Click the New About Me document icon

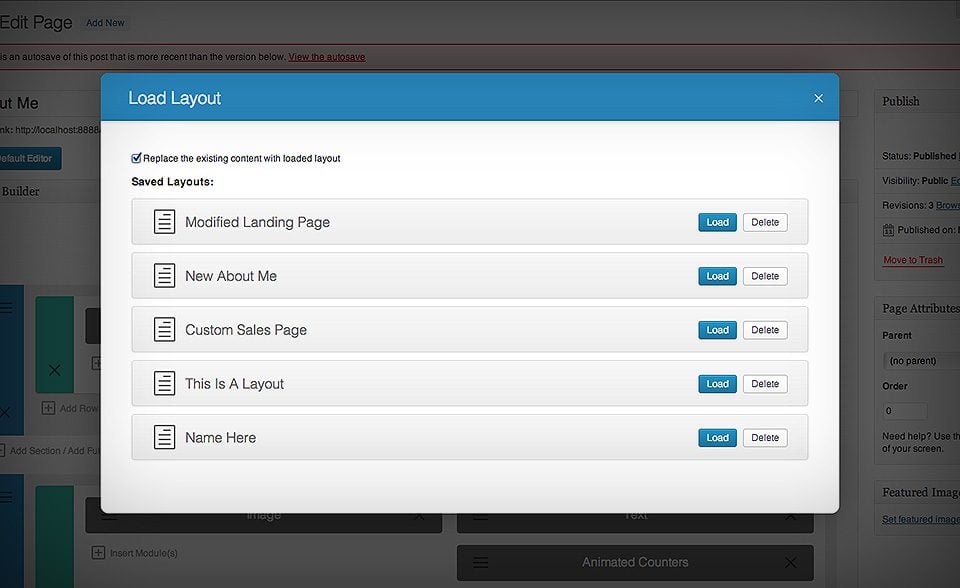coord(164,276)
